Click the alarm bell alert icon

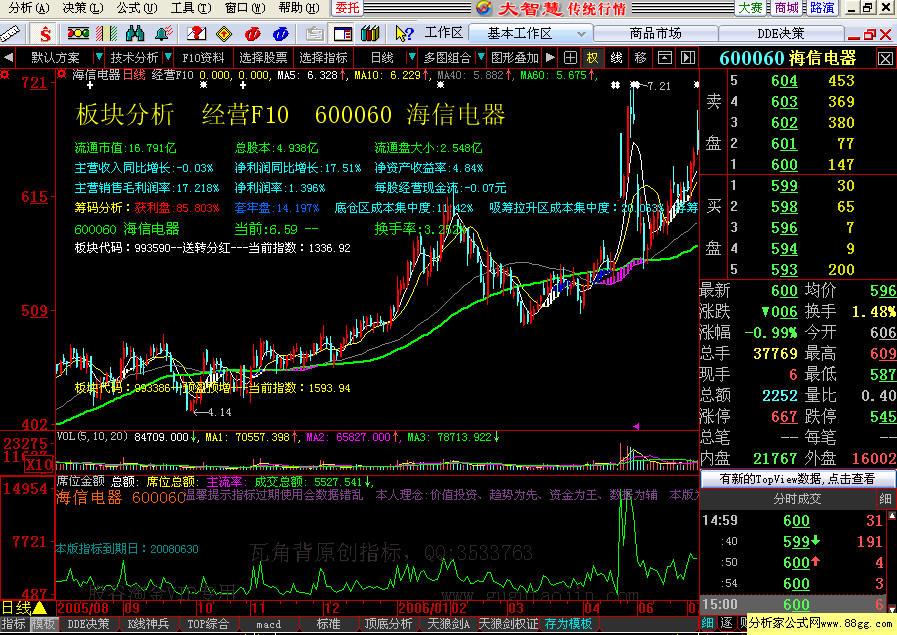[164, 34]
